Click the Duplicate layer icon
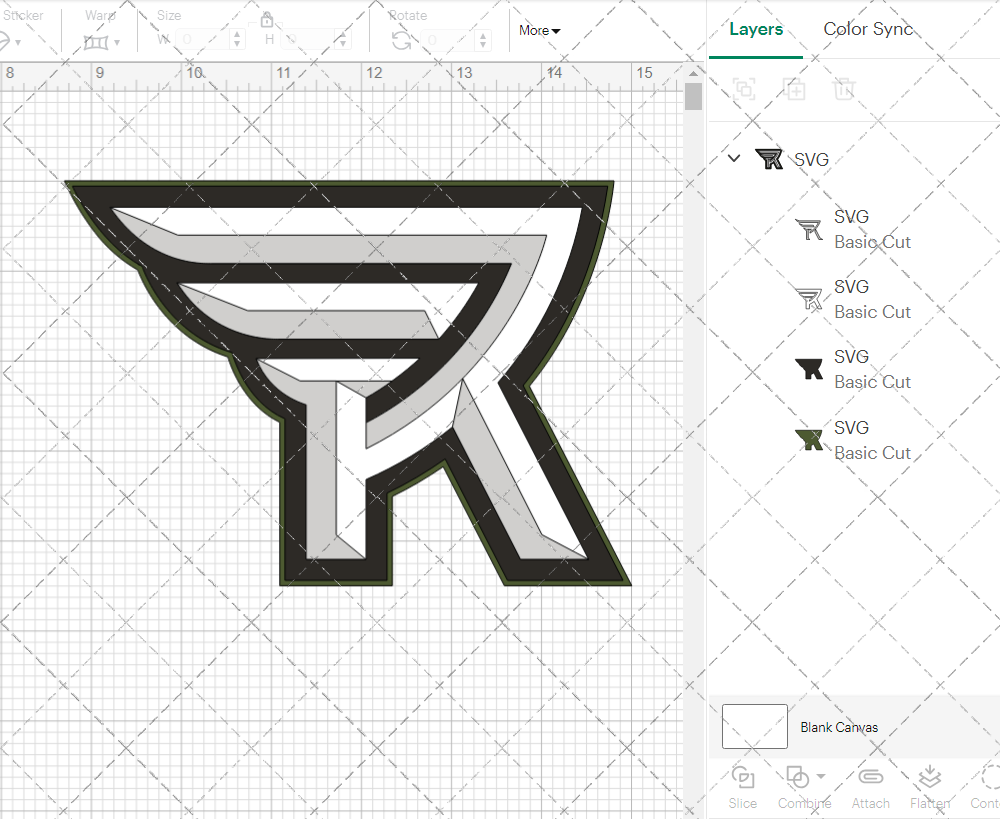1000x819 pixels. click(794, 89)
